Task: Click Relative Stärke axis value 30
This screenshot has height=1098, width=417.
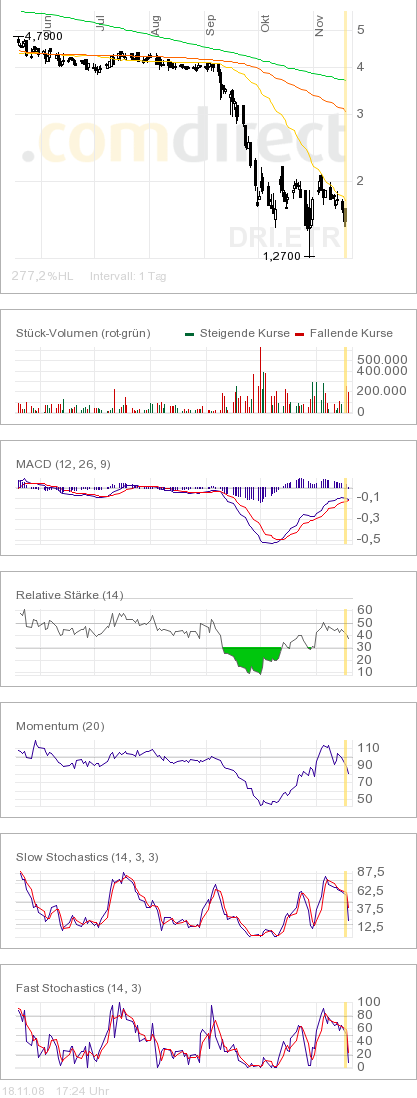Action: tap(364, 648)
